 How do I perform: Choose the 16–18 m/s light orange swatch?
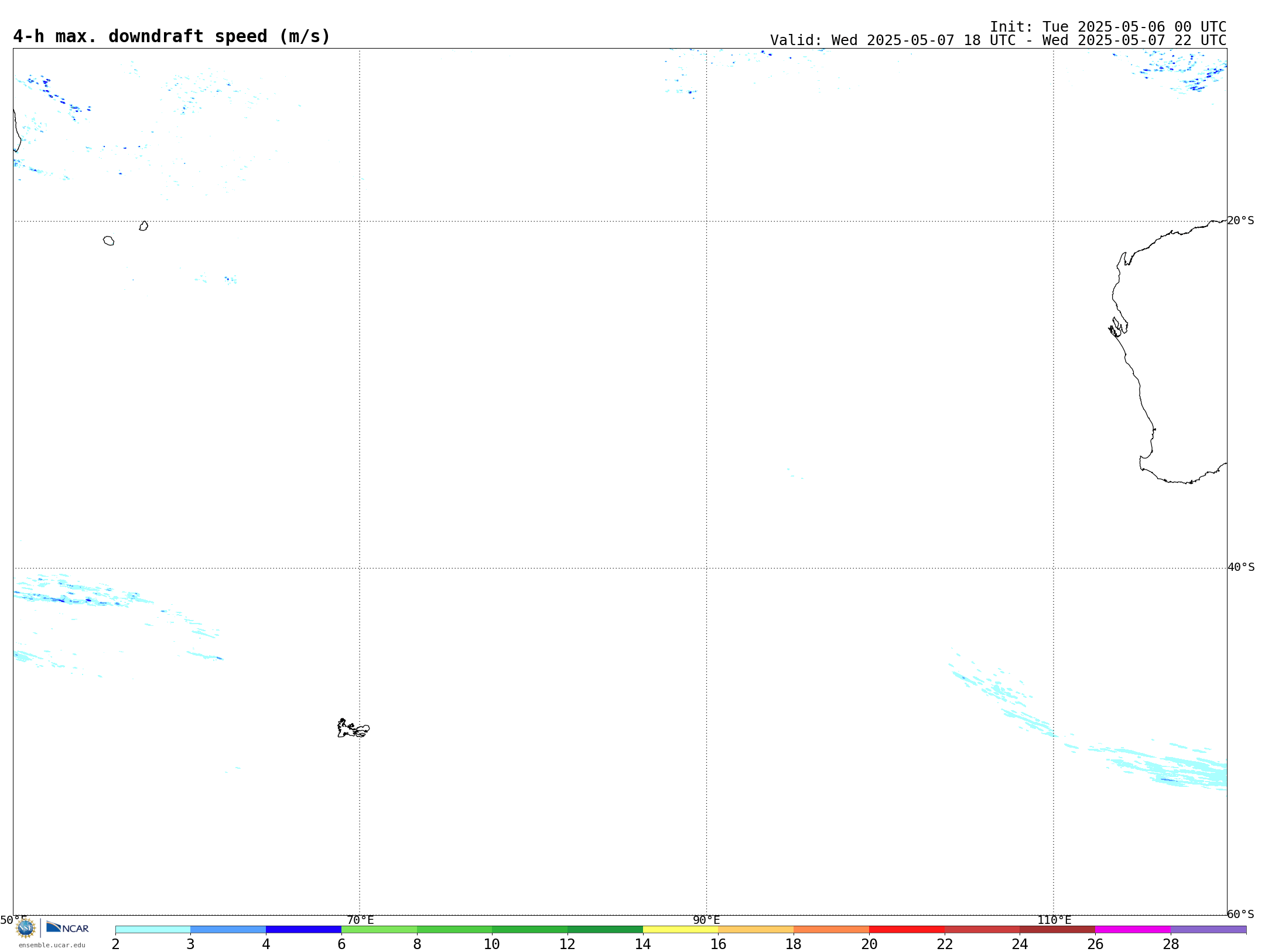coord(756,929)
